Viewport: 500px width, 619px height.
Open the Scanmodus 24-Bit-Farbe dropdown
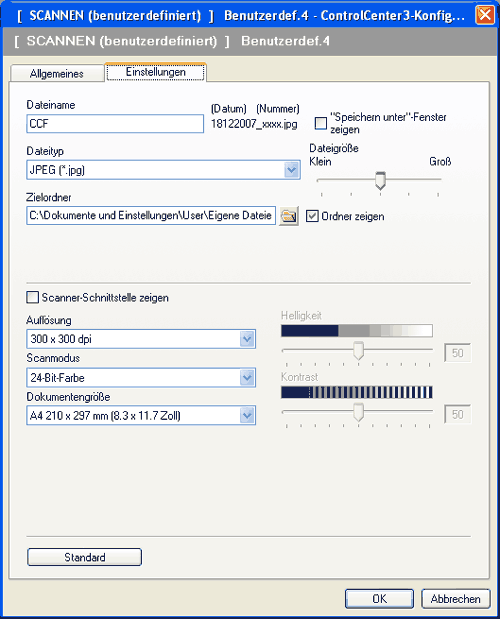[x=247, y=377]
